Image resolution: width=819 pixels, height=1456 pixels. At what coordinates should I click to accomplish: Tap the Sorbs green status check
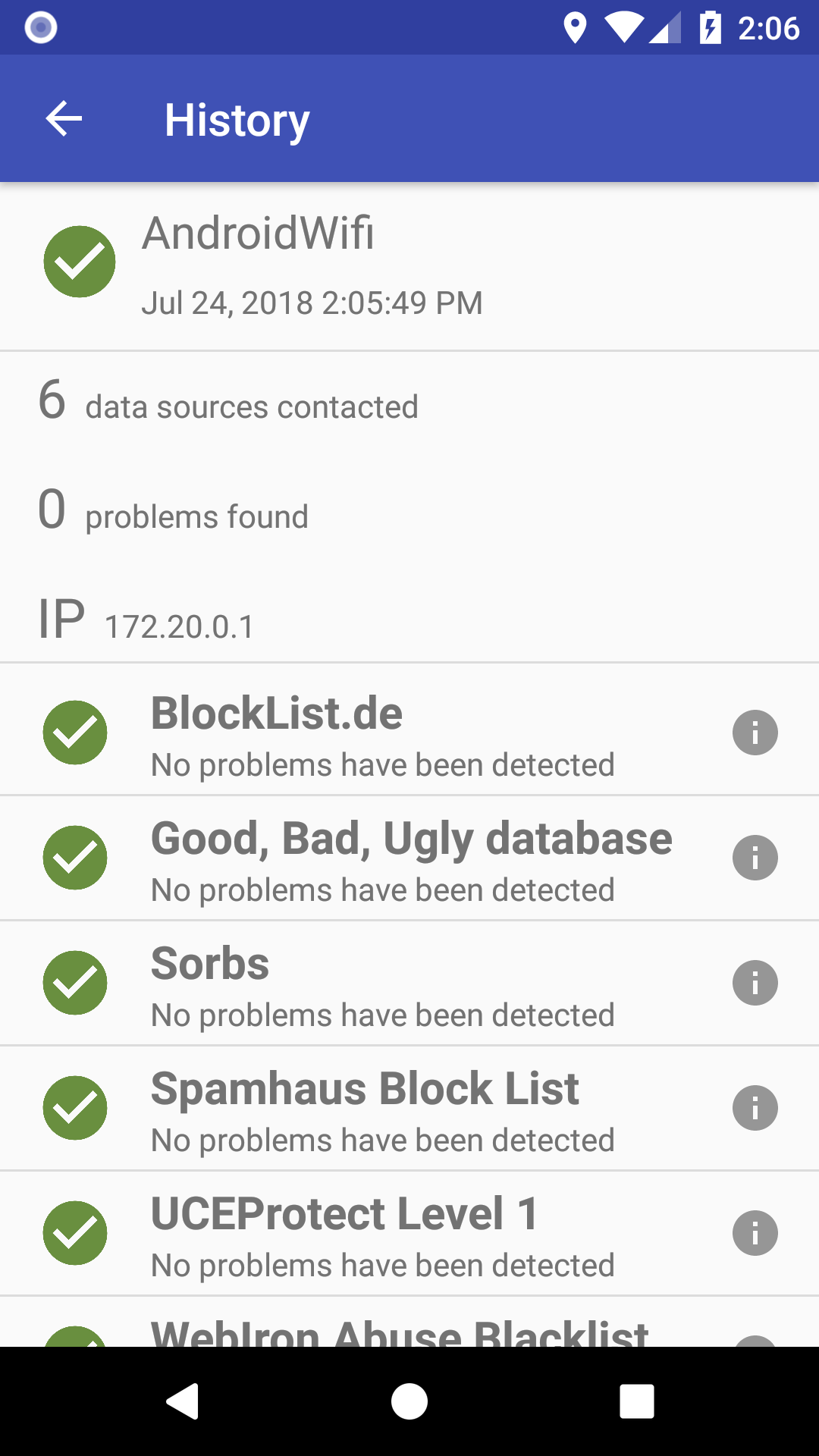click(75, 983)
